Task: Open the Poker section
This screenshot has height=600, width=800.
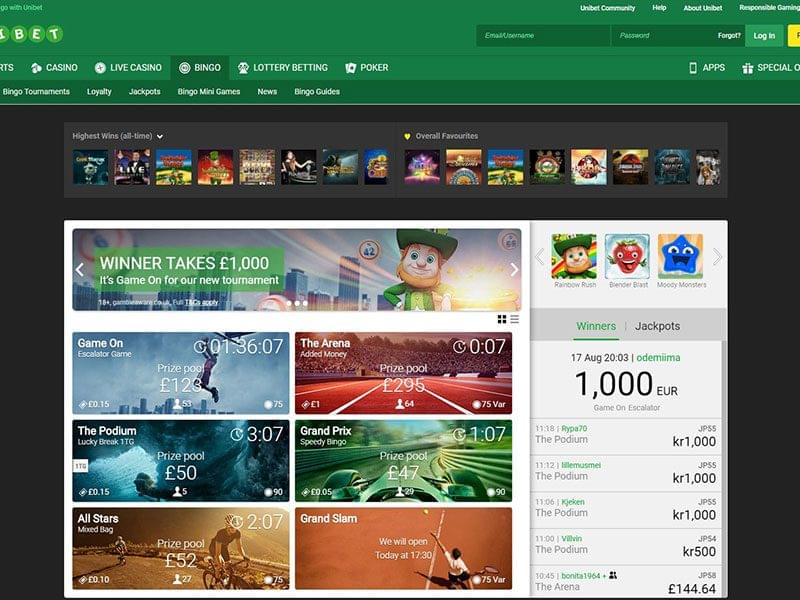Action: point(367,68)
